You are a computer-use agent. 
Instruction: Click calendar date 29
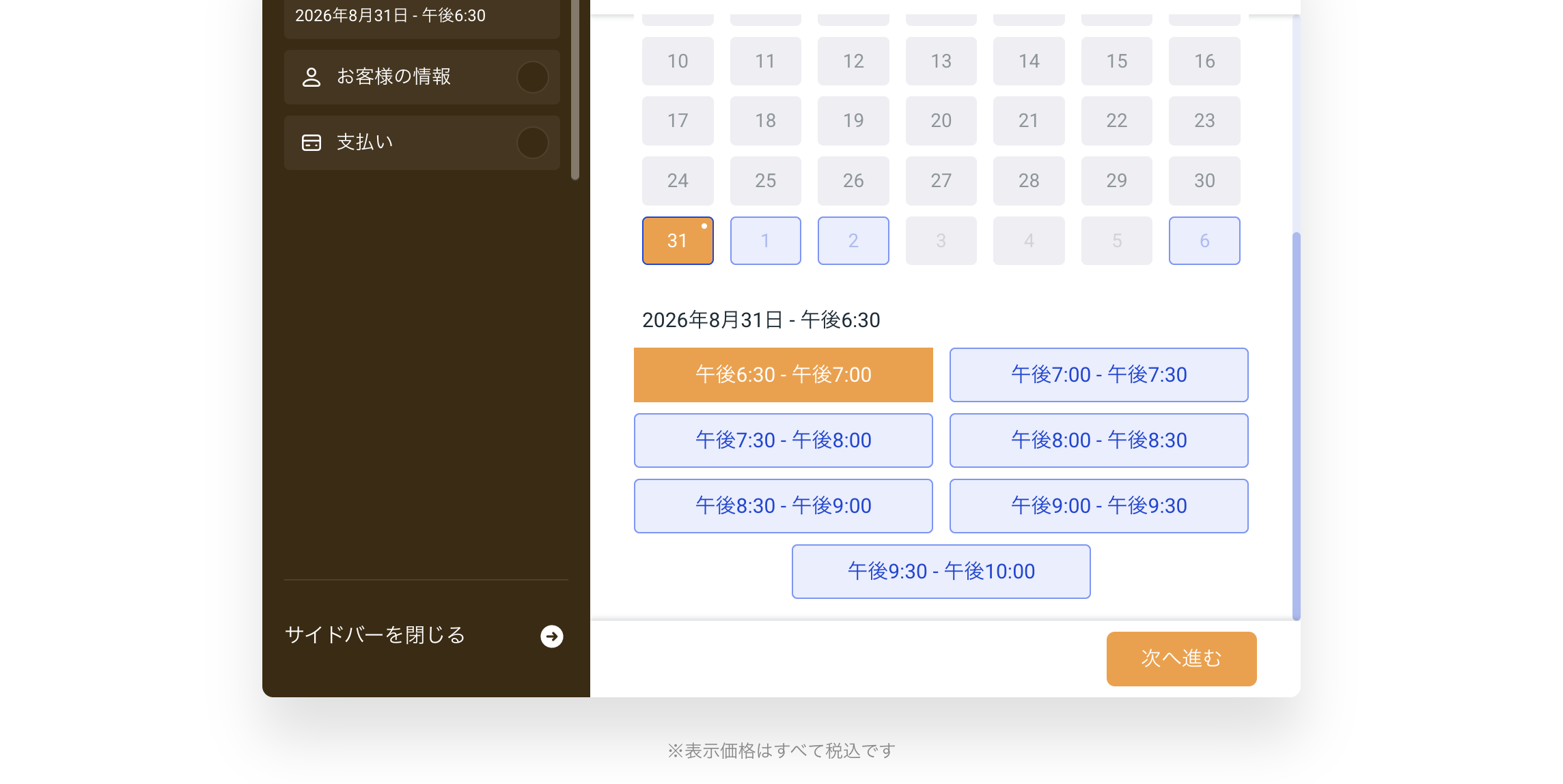click(x=1117, y=181)
